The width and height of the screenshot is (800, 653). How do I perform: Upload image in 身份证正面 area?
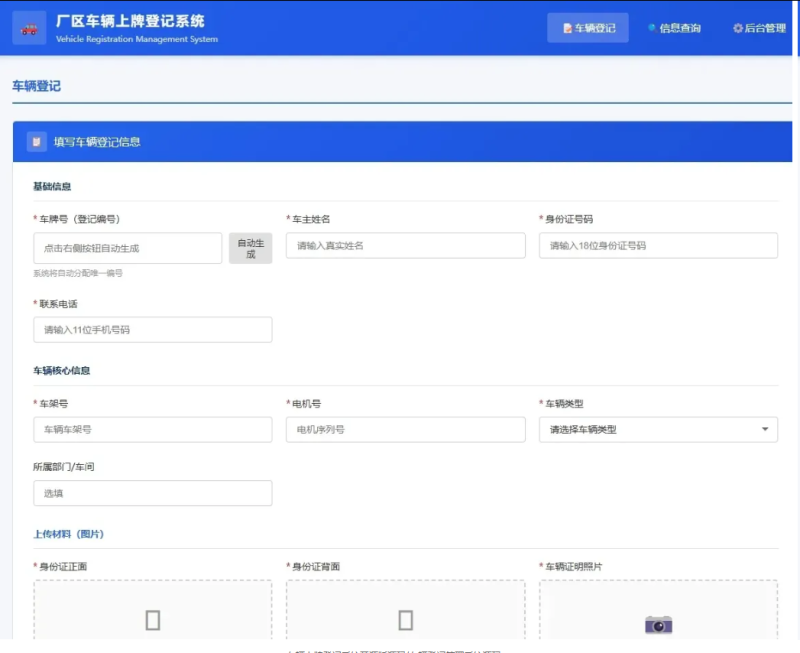pyautogui.click(x=153, y=610)
